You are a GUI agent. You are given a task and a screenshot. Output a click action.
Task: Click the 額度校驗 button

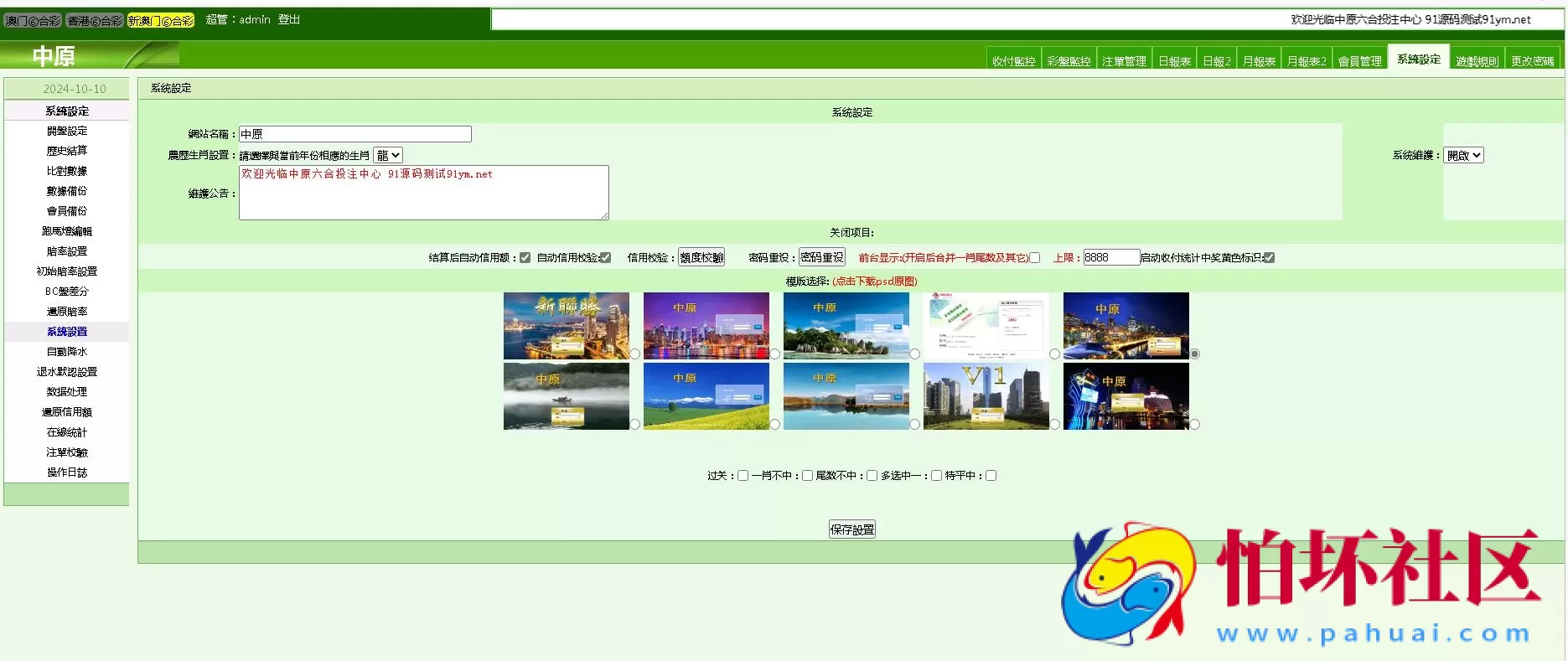[701, 257]
